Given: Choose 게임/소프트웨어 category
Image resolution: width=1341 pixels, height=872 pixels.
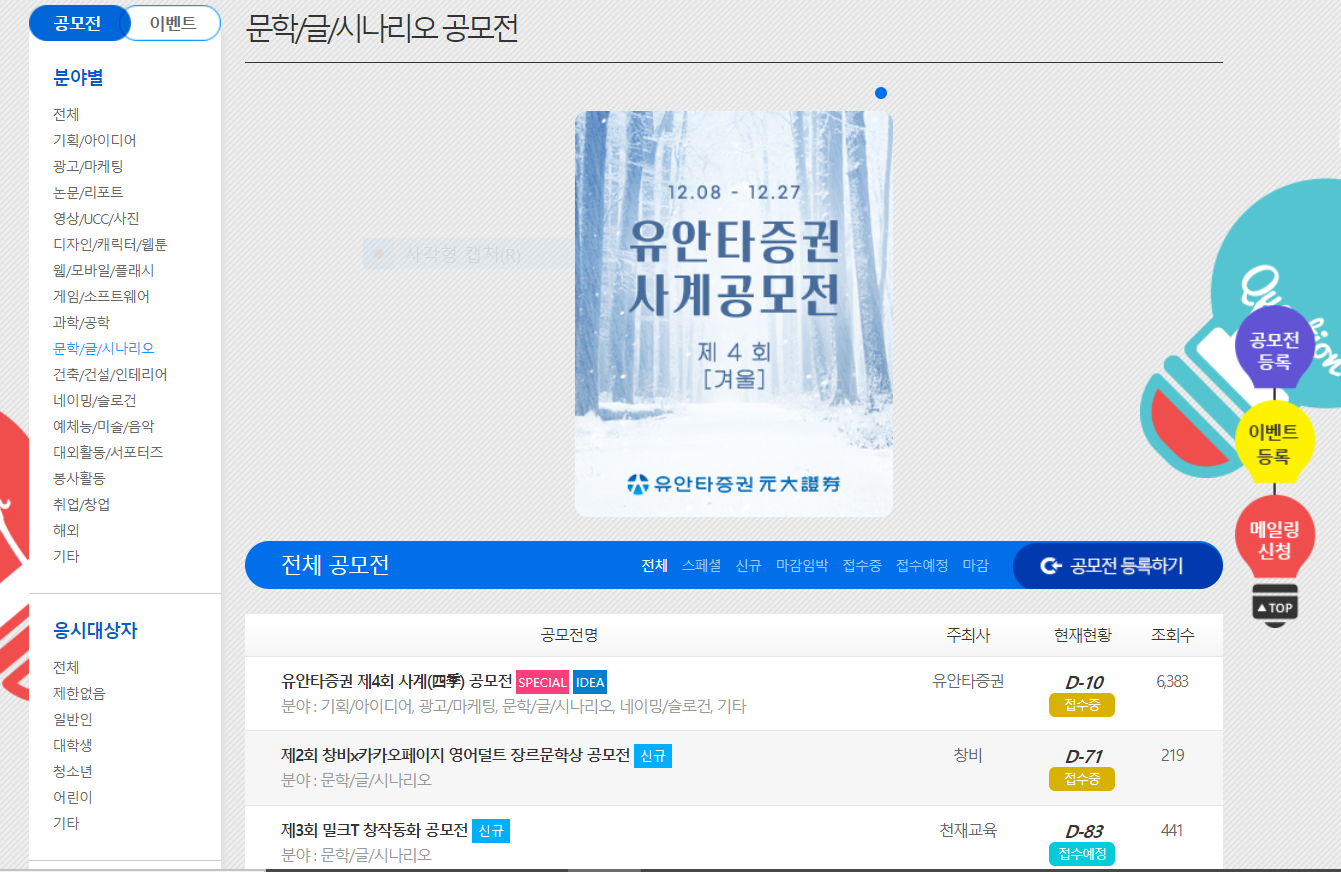Looking at the screenshot, I should coord(102,296).
